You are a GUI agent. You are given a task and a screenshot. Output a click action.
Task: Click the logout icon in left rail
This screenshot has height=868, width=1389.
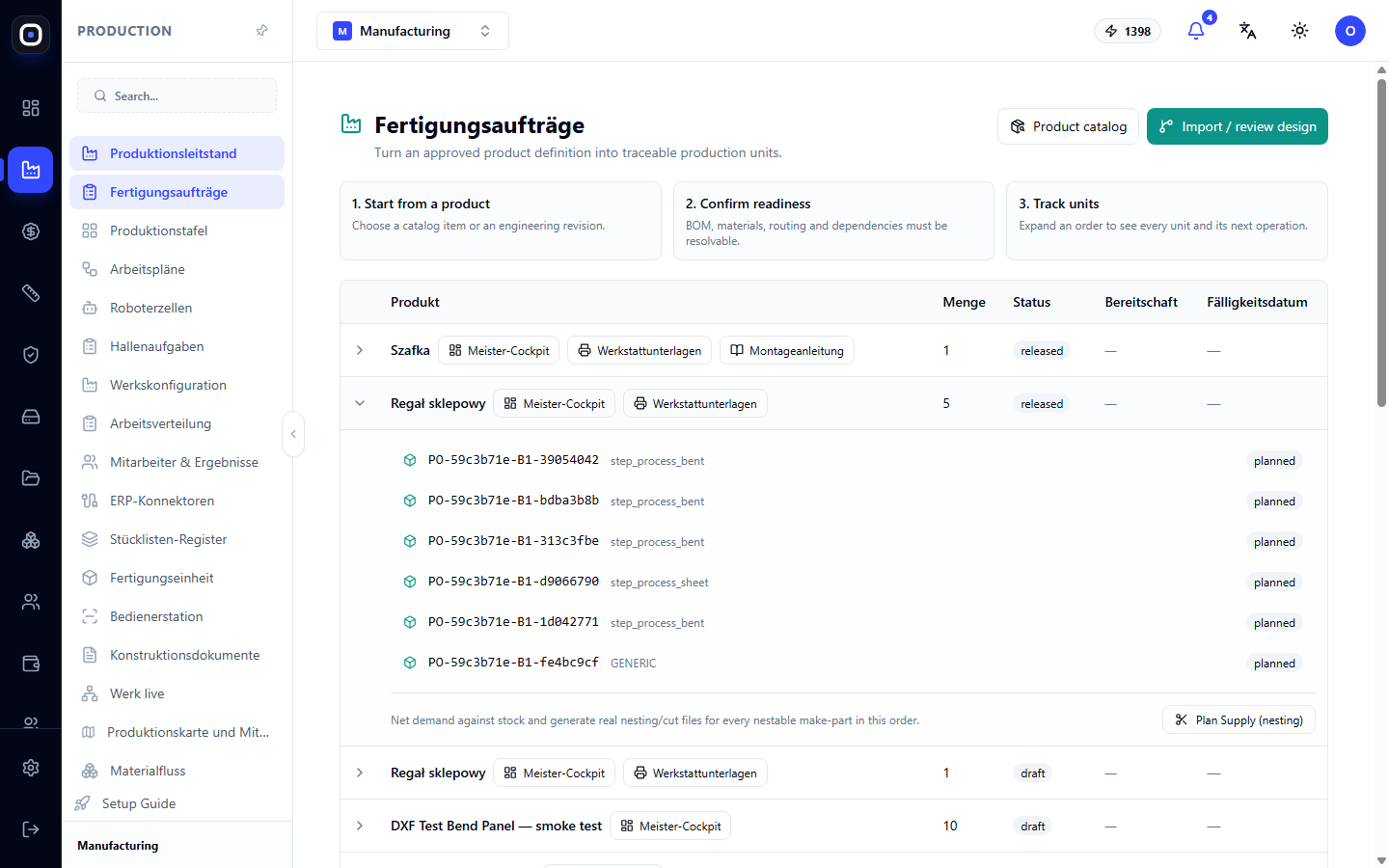click(x=31, y=829)
